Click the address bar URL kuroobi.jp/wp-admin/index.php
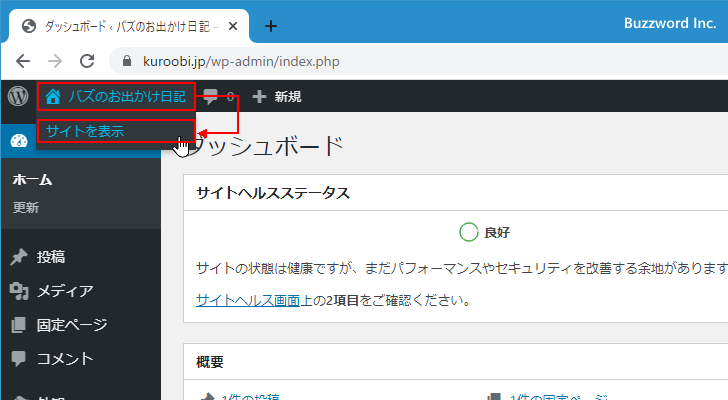The height and width of the screenshot is (400, 728). [241, 61]
